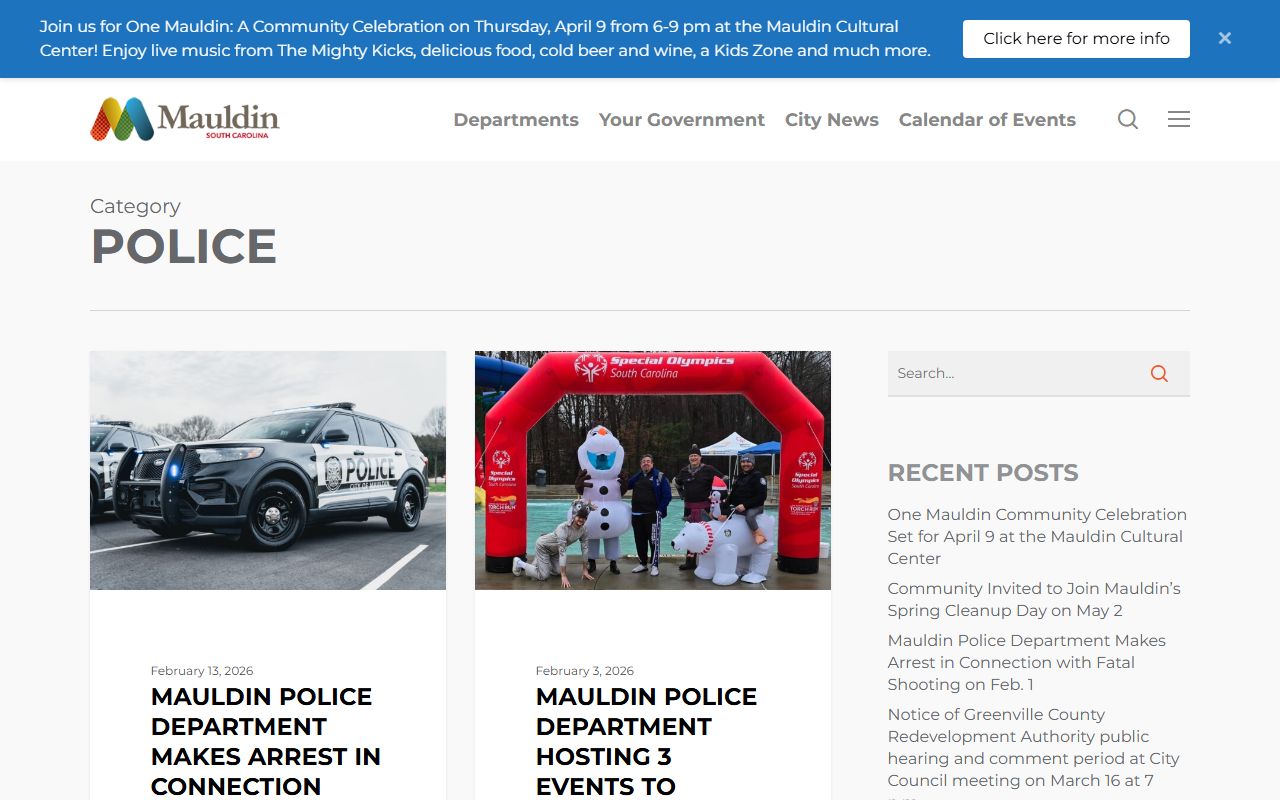Image resolution: width=1280 pixels, height=800 pixels.
Task: Click the One Mauldin banner announcement text
Action: coord(485,39)
